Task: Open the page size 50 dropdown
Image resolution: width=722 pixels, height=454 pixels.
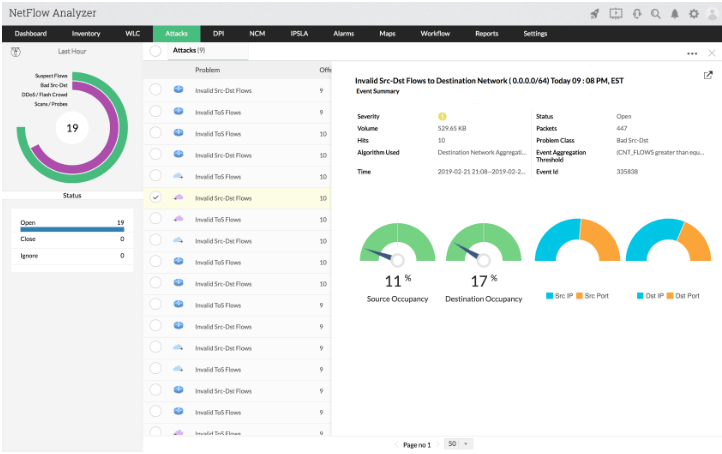Action: pyautogui.click(x=459, y=443)
